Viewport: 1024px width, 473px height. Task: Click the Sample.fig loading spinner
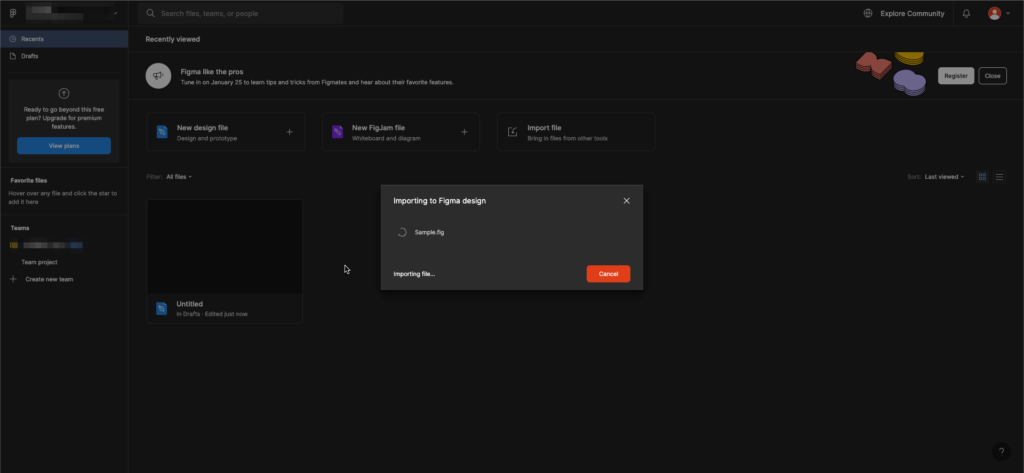coord(402,232)
